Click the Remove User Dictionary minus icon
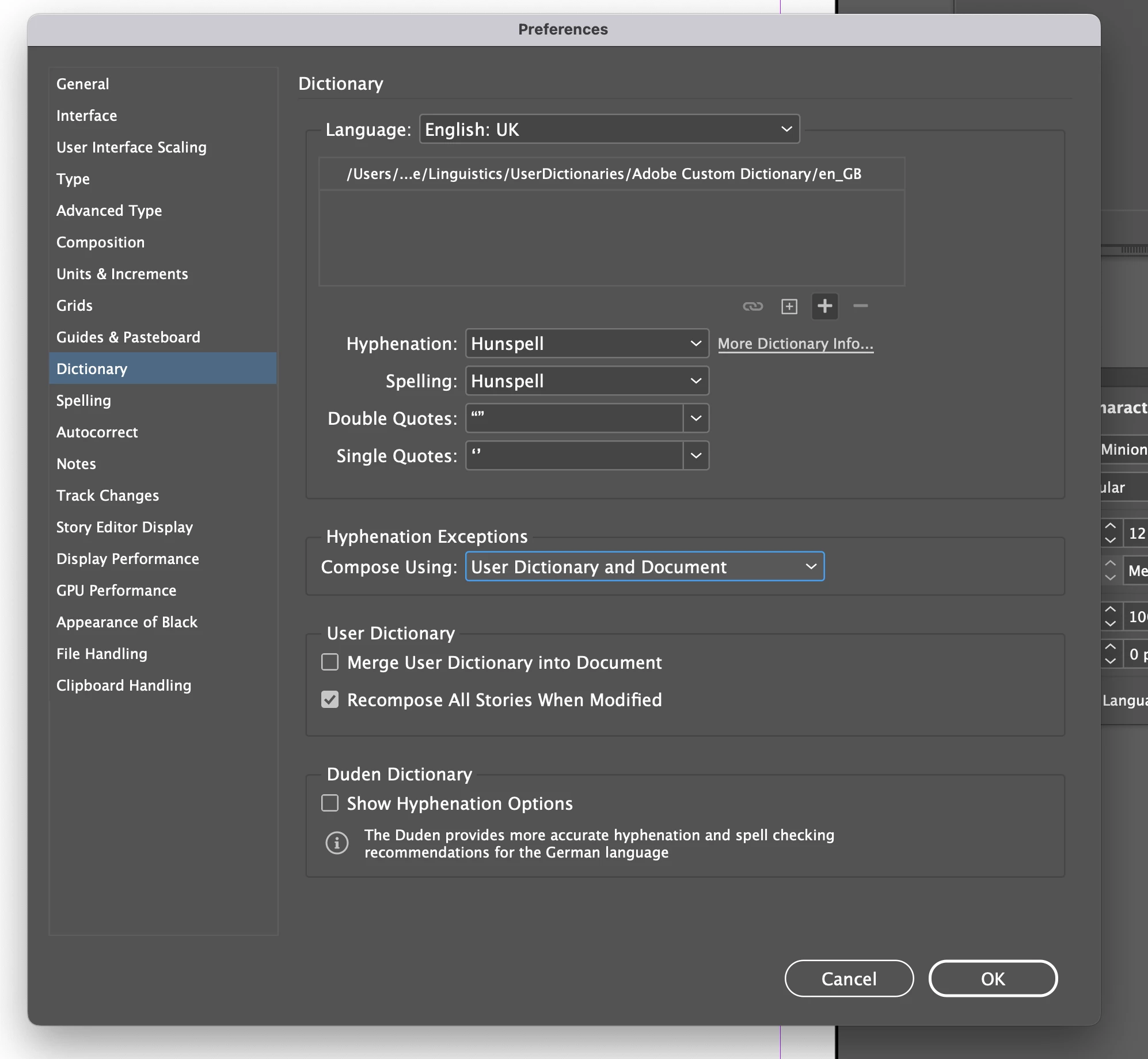Screen dimensions: 1148x1059 860,306
